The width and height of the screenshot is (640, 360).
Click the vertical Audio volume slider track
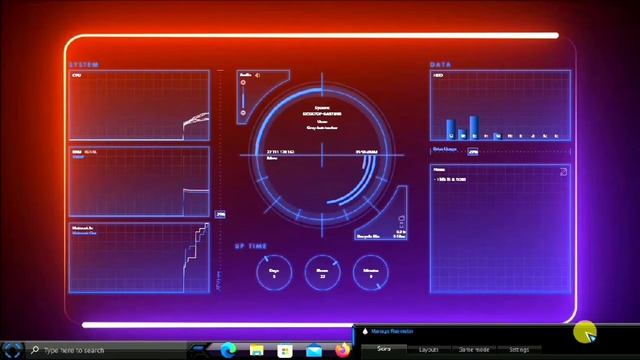point(243,98)
